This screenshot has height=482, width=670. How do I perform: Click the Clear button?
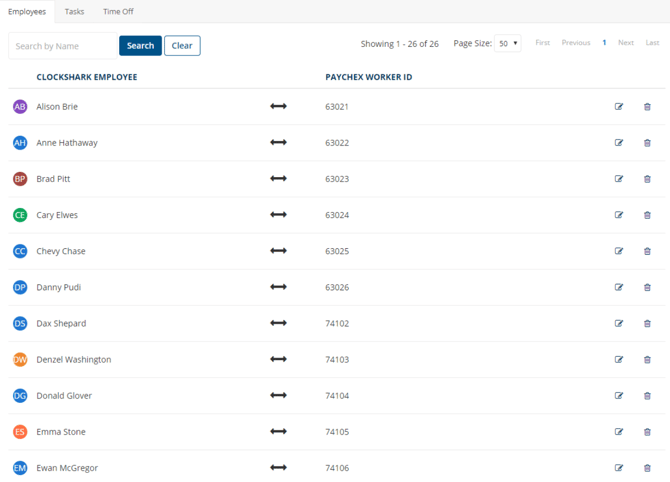tap(182, 46)
